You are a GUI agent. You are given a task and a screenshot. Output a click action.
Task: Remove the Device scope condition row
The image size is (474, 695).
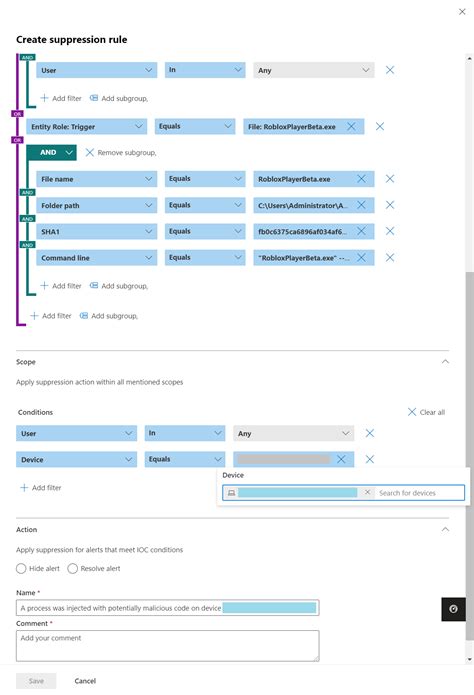(x=370, y=459)
